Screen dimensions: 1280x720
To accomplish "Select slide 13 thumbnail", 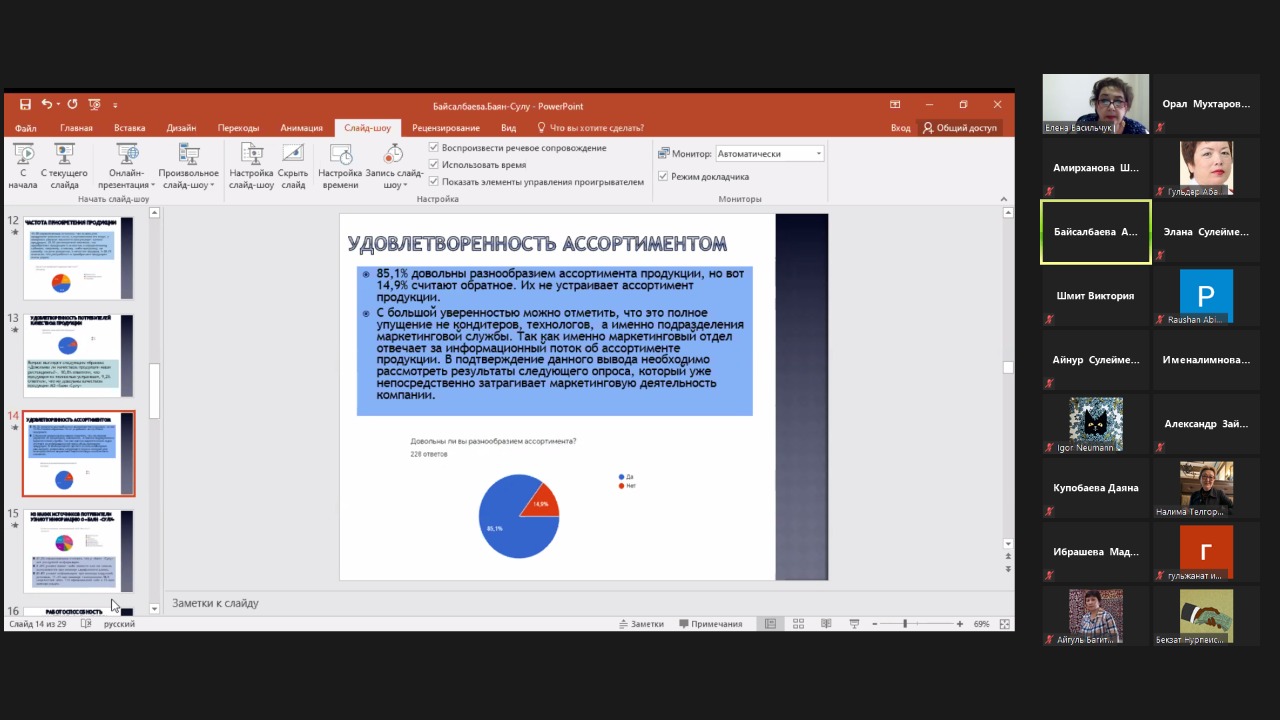I will [x=78, y=356].
